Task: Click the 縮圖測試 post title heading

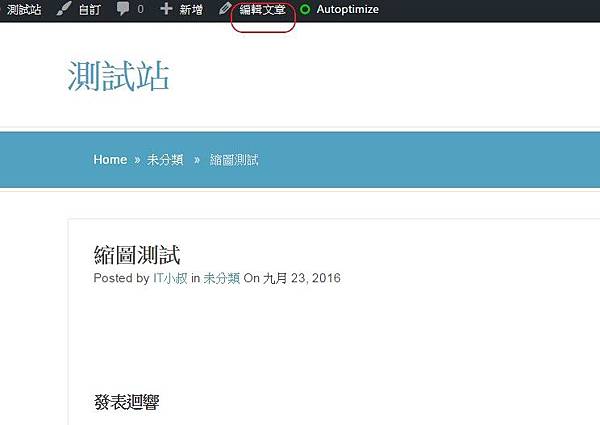Action: point(137,255)
